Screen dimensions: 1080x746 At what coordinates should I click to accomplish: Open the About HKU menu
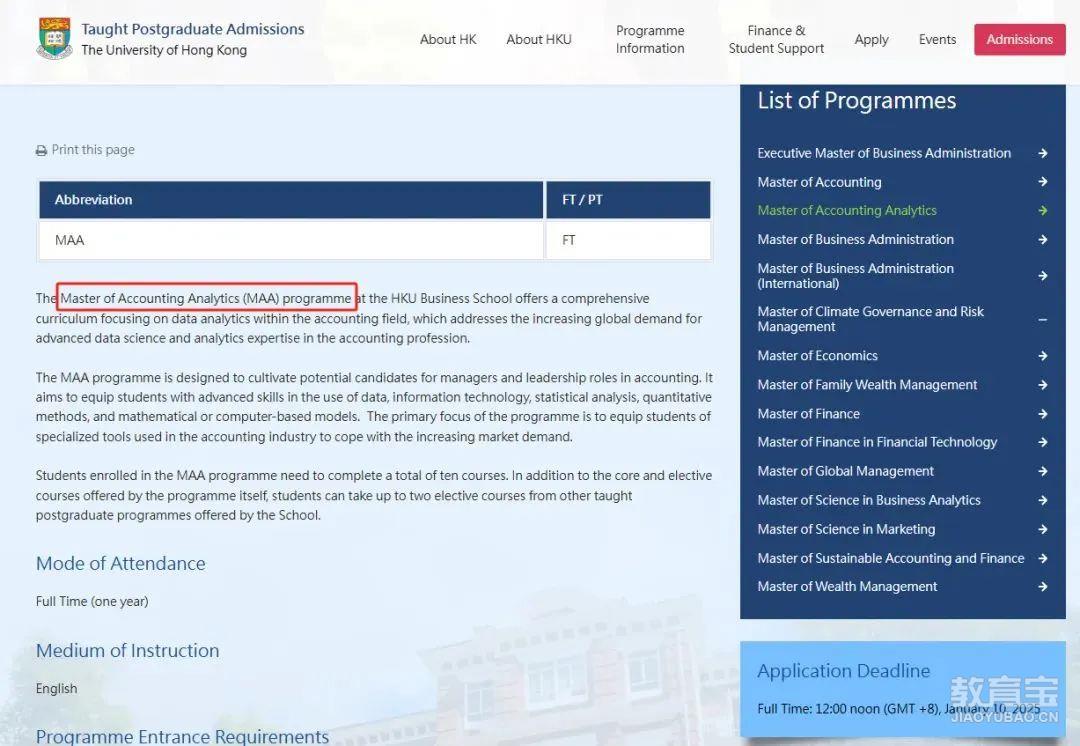[539, 39]
